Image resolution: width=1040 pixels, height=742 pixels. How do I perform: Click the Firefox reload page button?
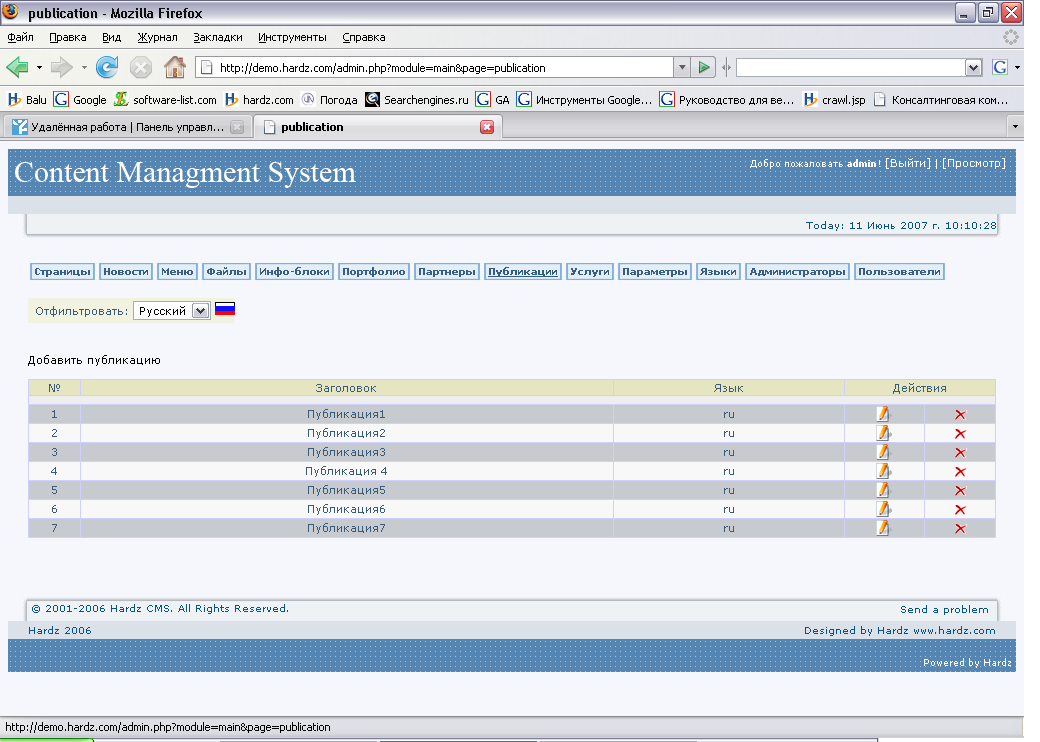[x=107, y=68]
